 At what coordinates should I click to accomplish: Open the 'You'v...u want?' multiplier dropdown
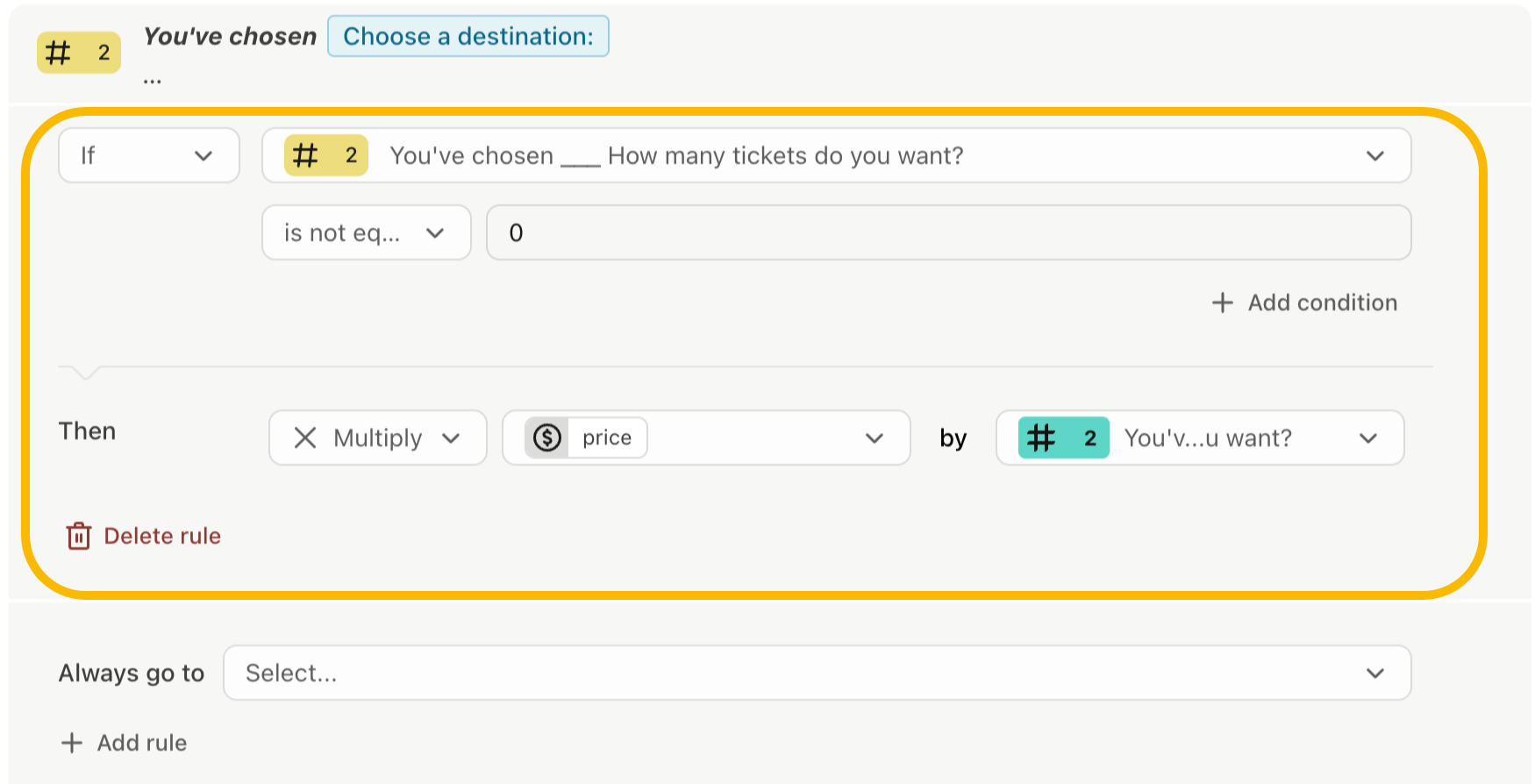tap(1200, 438)
